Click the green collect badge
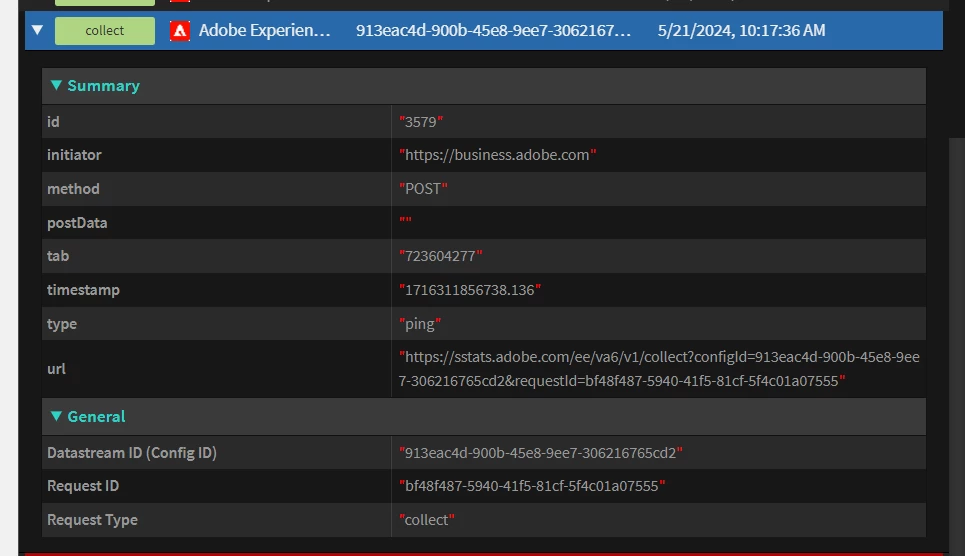This screenshot has height=556, width=965. [105, 30]
